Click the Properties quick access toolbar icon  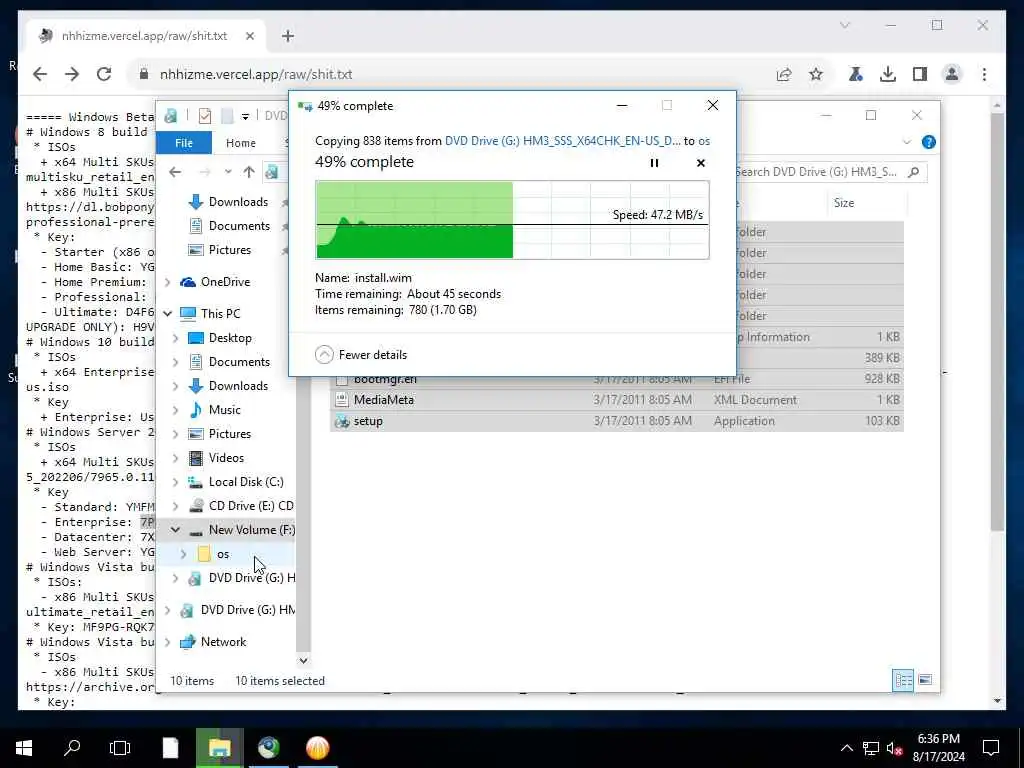click(x=205, y=116)
